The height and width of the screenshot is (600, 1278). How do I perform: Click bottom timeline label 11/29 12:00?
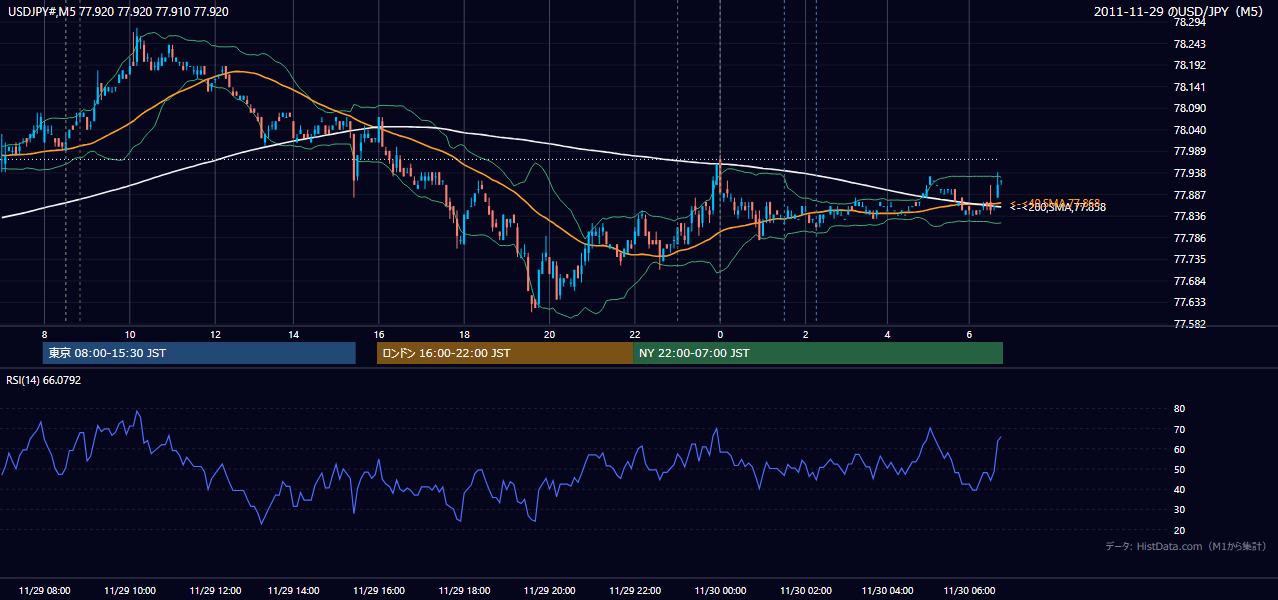point(214,591)
